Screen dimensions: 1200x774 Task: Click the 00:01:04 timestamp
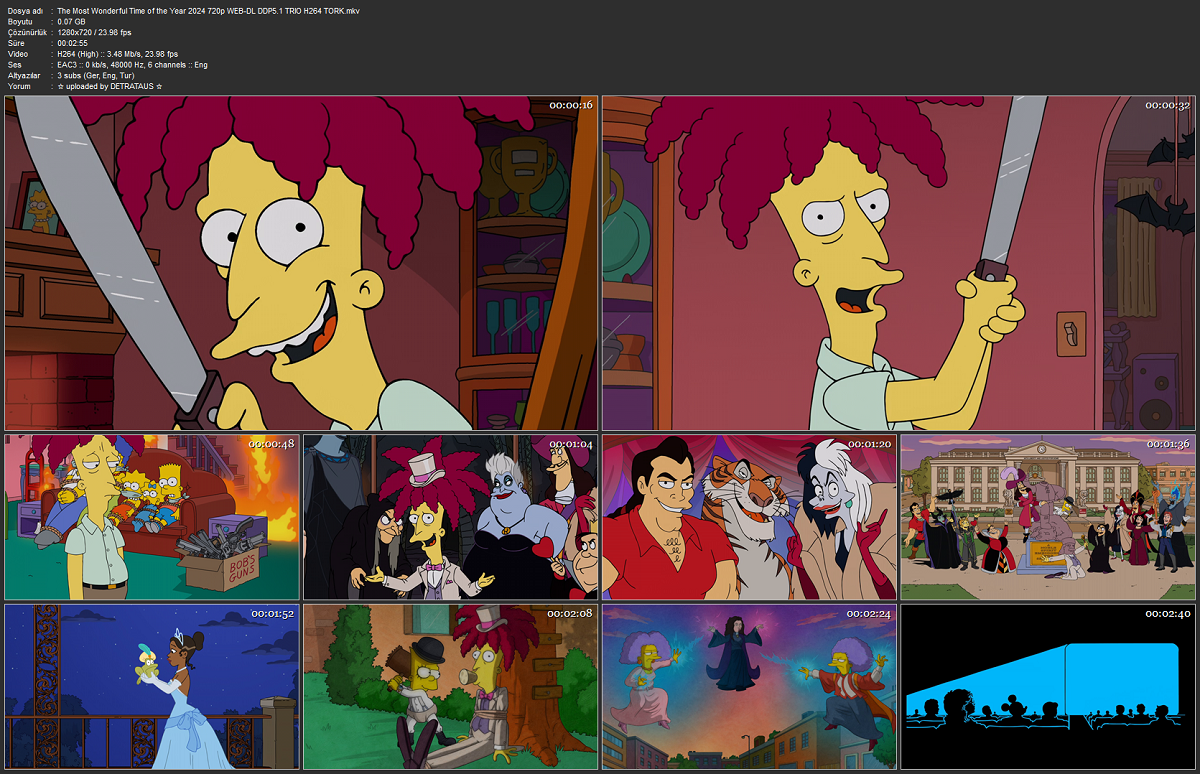click(x=570, y=444)
